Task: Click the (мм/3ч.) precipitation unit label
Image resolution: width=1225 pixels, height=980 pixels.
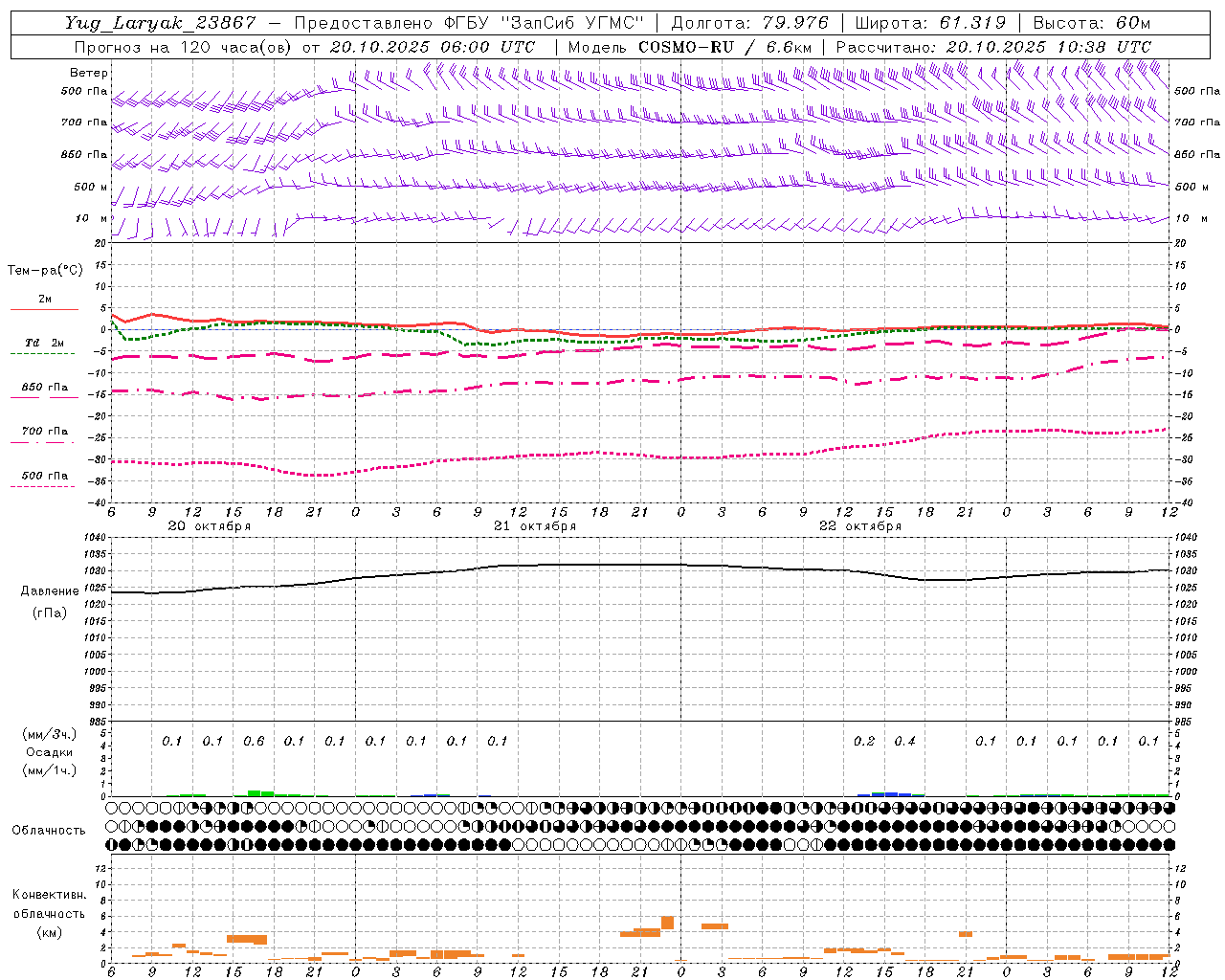Action: coord(50,734)
